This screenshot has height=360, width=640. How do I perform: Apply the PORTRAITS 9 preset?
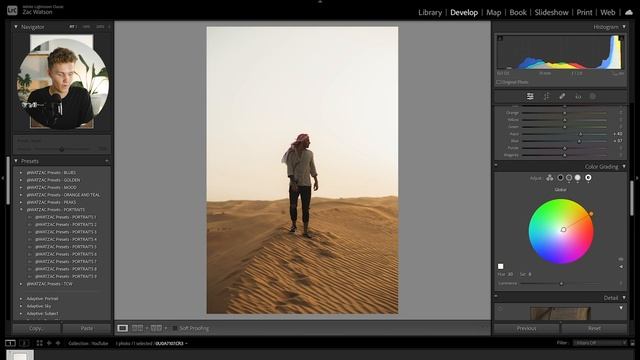(x=66, y=276)
